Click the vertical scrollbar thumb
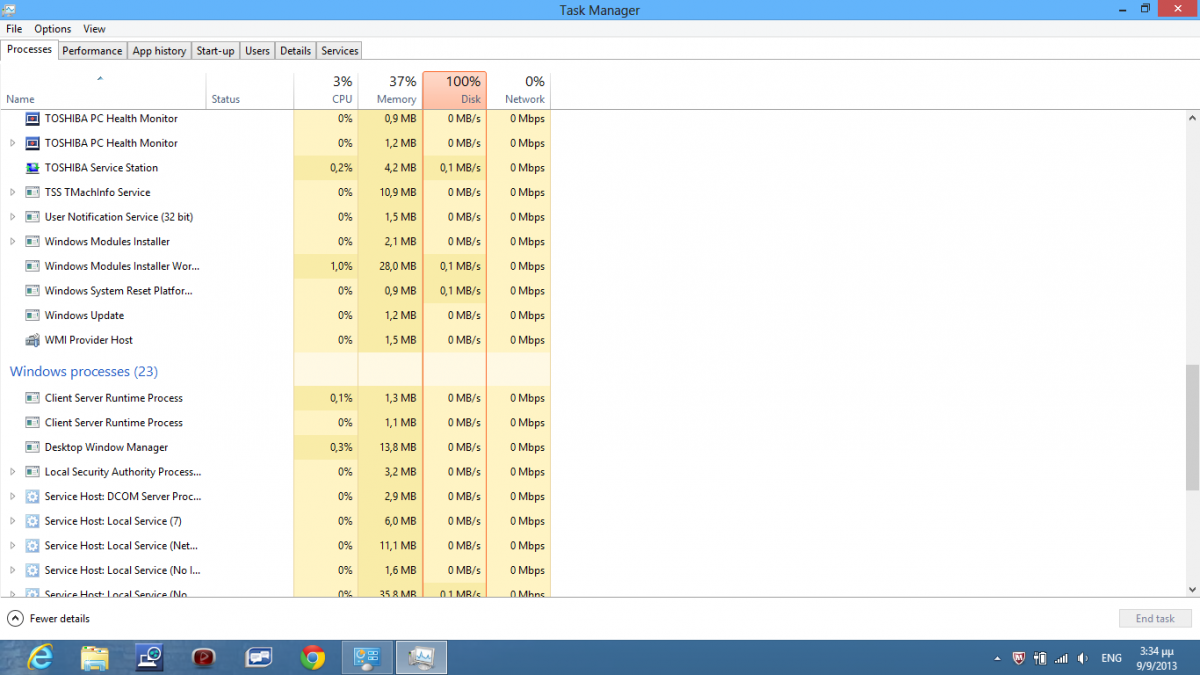 pyautogui.click(x=1192, y=427)
